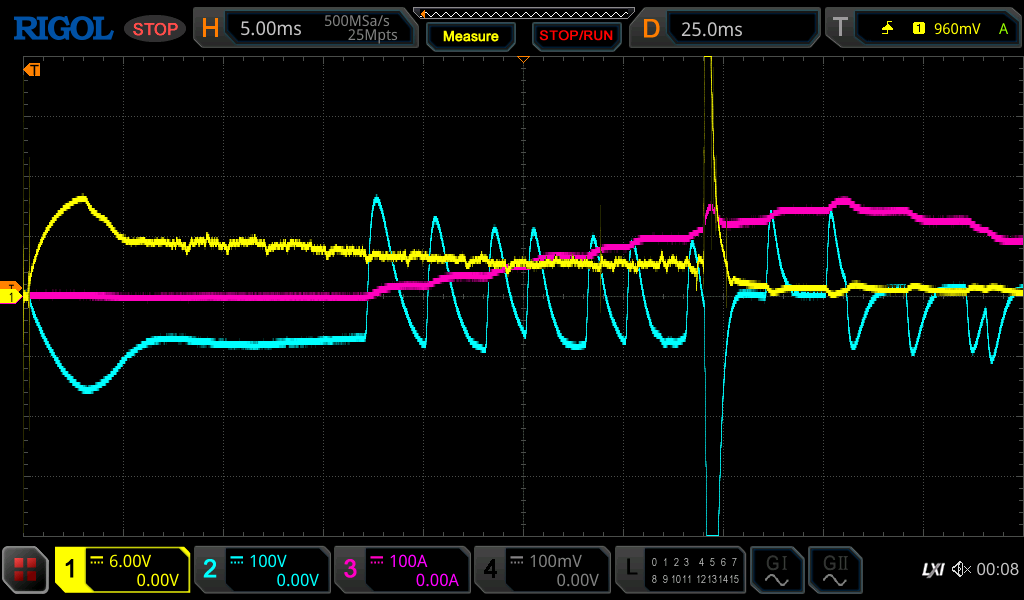This screenshot has width=1024, height=600.
Task: Open the logic analyzer L panel
Action: pyautogui.click(x=680, y=570)
